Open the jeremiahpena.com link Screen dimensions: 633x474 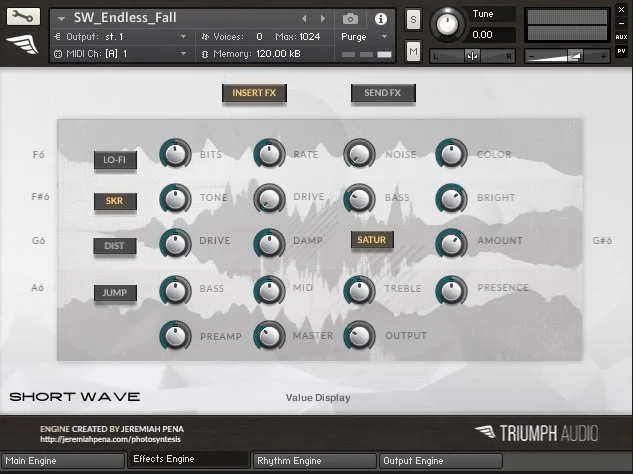click(x=110, y=439)
